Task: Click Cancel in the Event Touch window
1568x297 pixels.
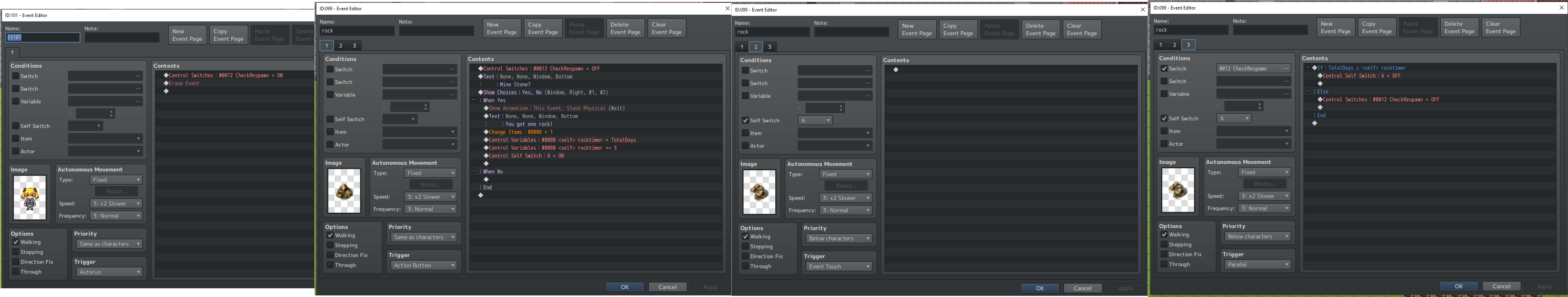Action: 1083,289
